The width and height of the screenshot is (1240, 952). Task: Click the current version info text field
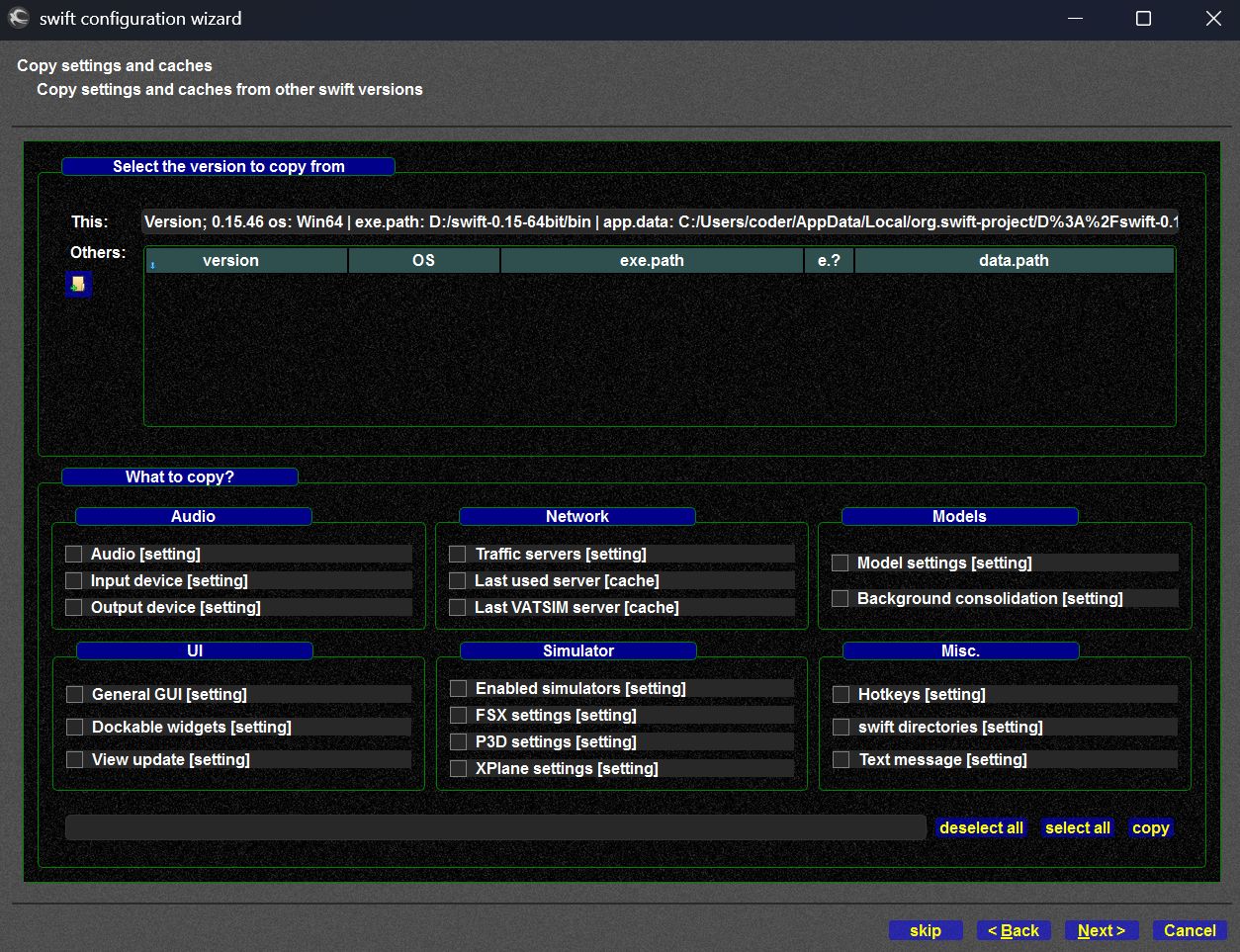pyautogui.click(x=661, y=221)
